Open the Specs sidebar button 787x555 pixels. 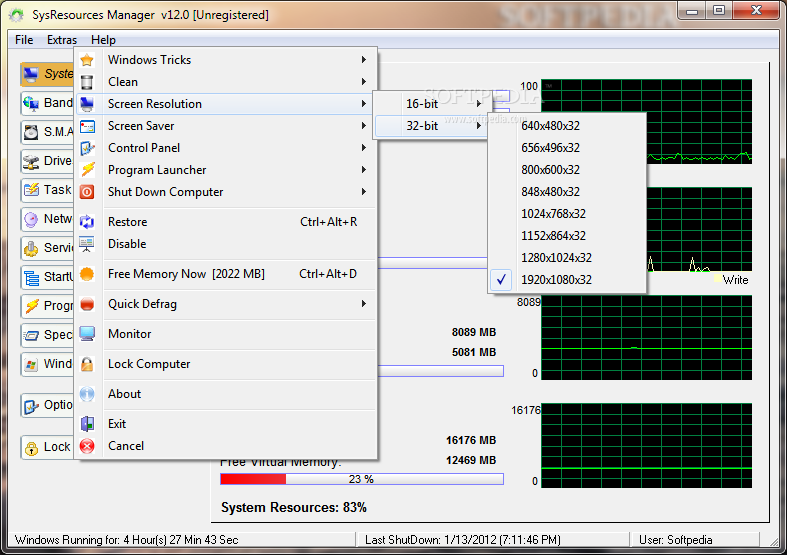47,335
